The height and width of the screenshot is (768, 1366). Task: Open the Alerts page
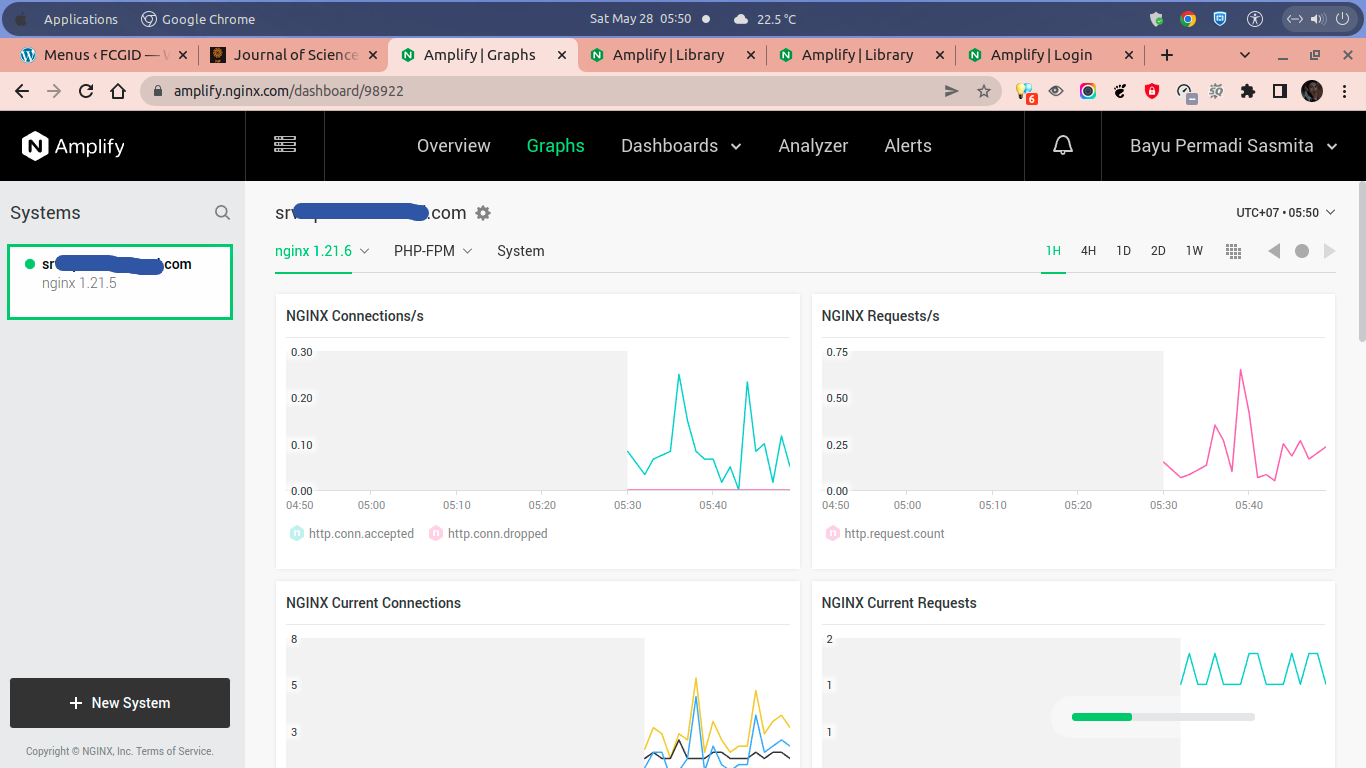(x=908, y=146)
